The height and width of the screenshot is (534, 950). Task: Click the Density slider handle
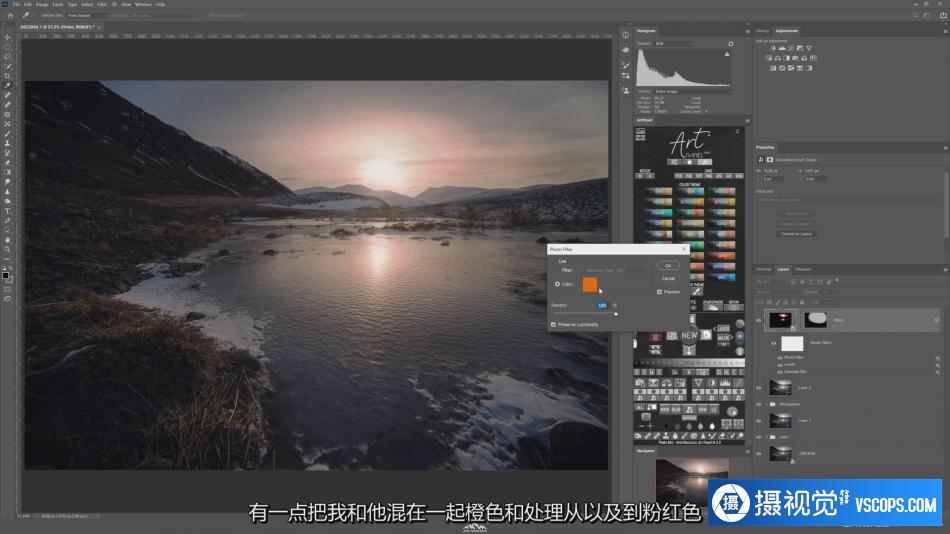point(616,314)
